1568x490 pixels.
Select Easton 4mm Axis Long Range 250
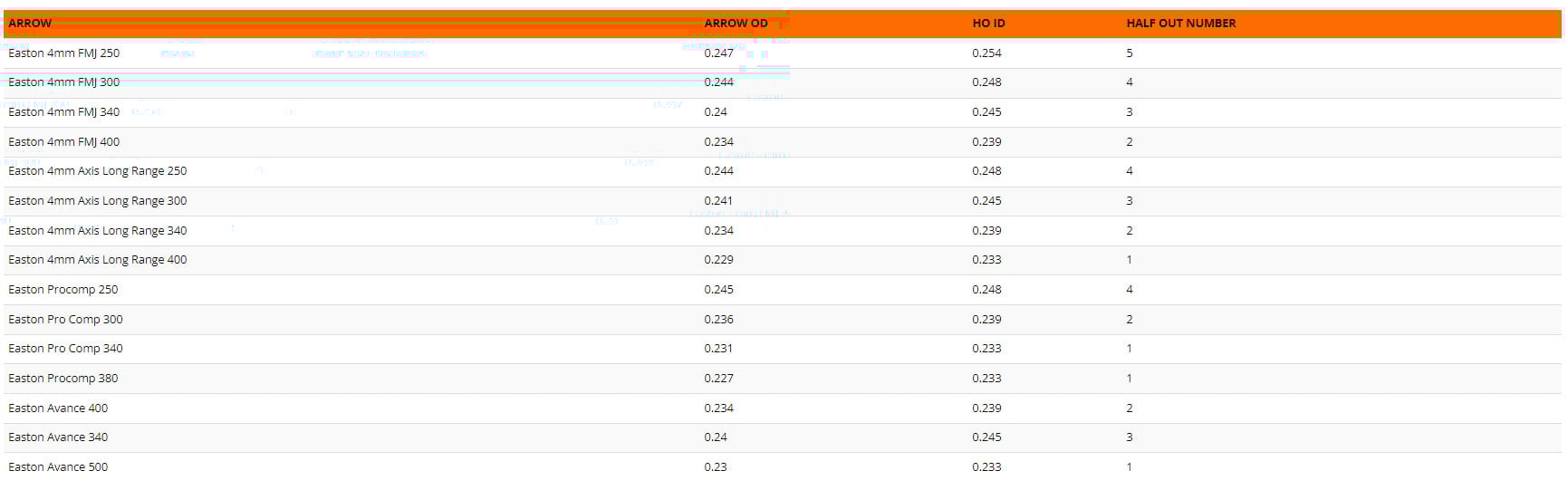point(97,171)
